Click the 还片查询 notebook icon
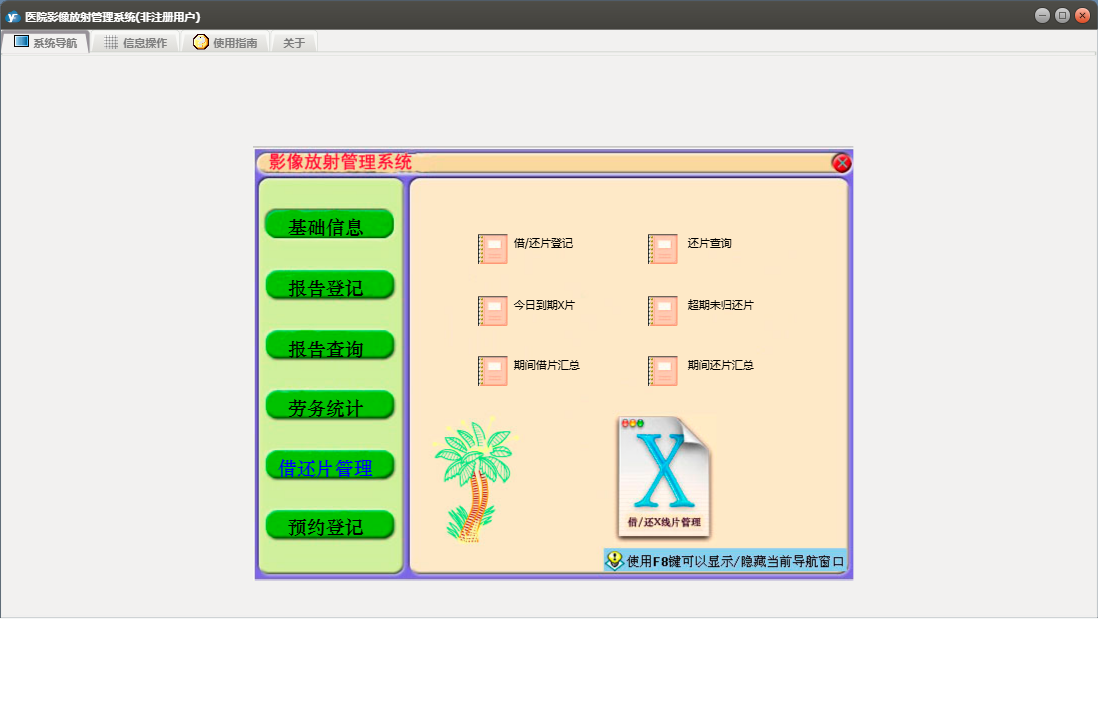1098x713 pixels. pyautogui.click(x=662, y=248)
